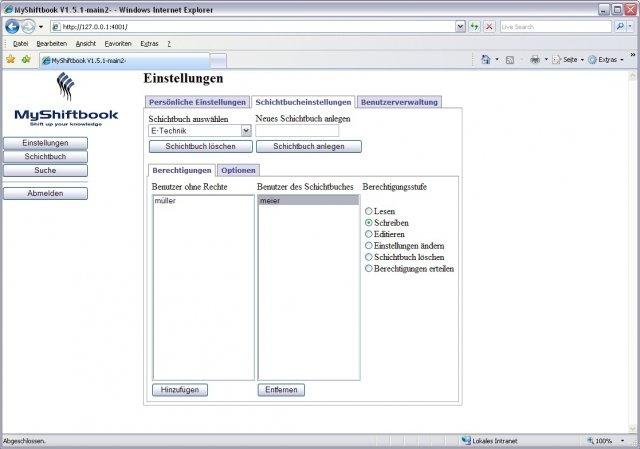640x449 pixels.
Task: Click Schichtbuch löschen button
Action: pos(200,147)
